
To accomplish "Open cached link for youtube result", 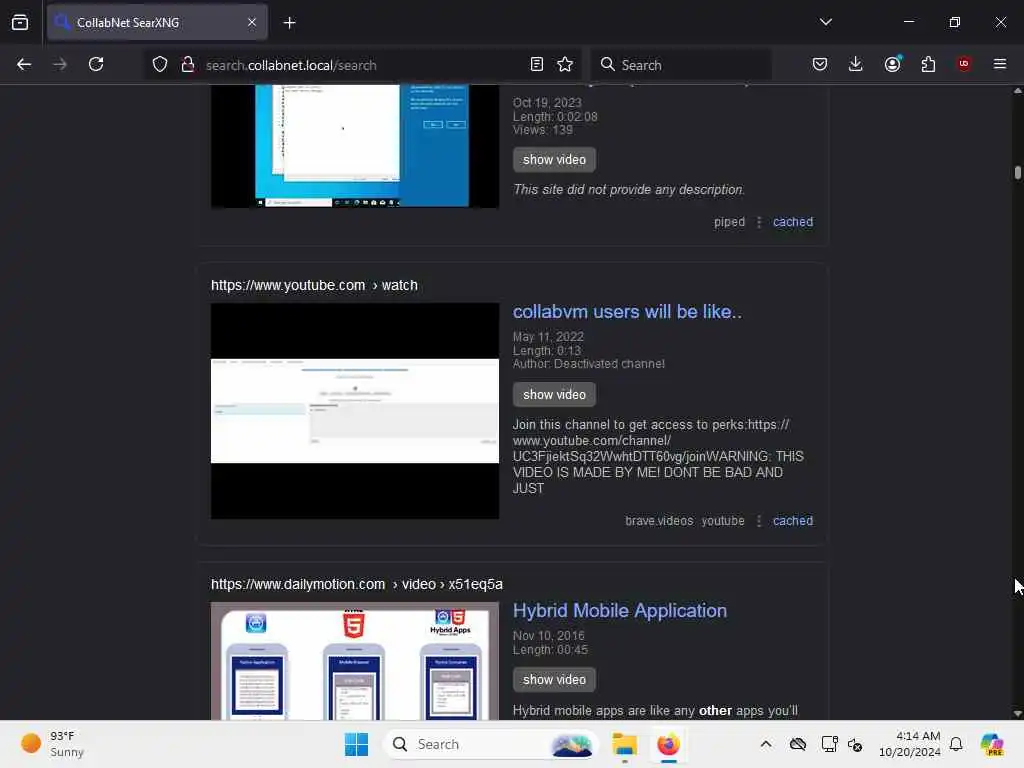I will 793,520.
